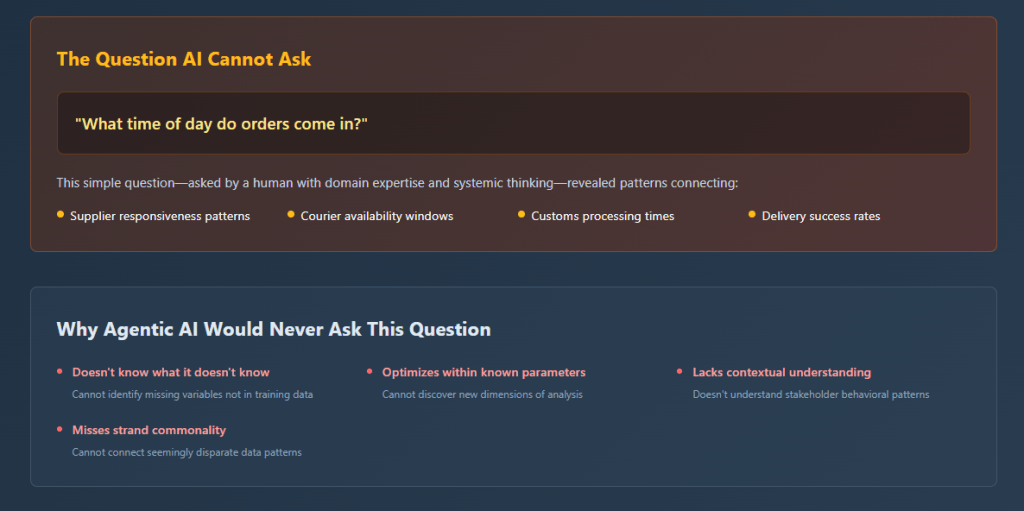Click the red bullet beside Misses strand commonality
1024x511 pixels.
pos(61,429)
